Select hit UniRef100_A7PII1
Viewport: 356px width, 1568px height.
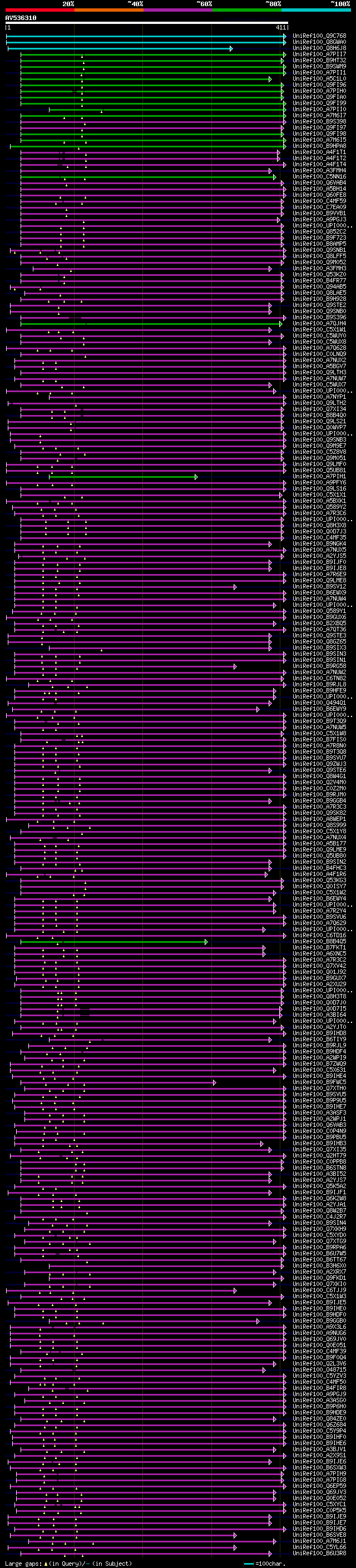pyautogui.click(x=319, y=72)
